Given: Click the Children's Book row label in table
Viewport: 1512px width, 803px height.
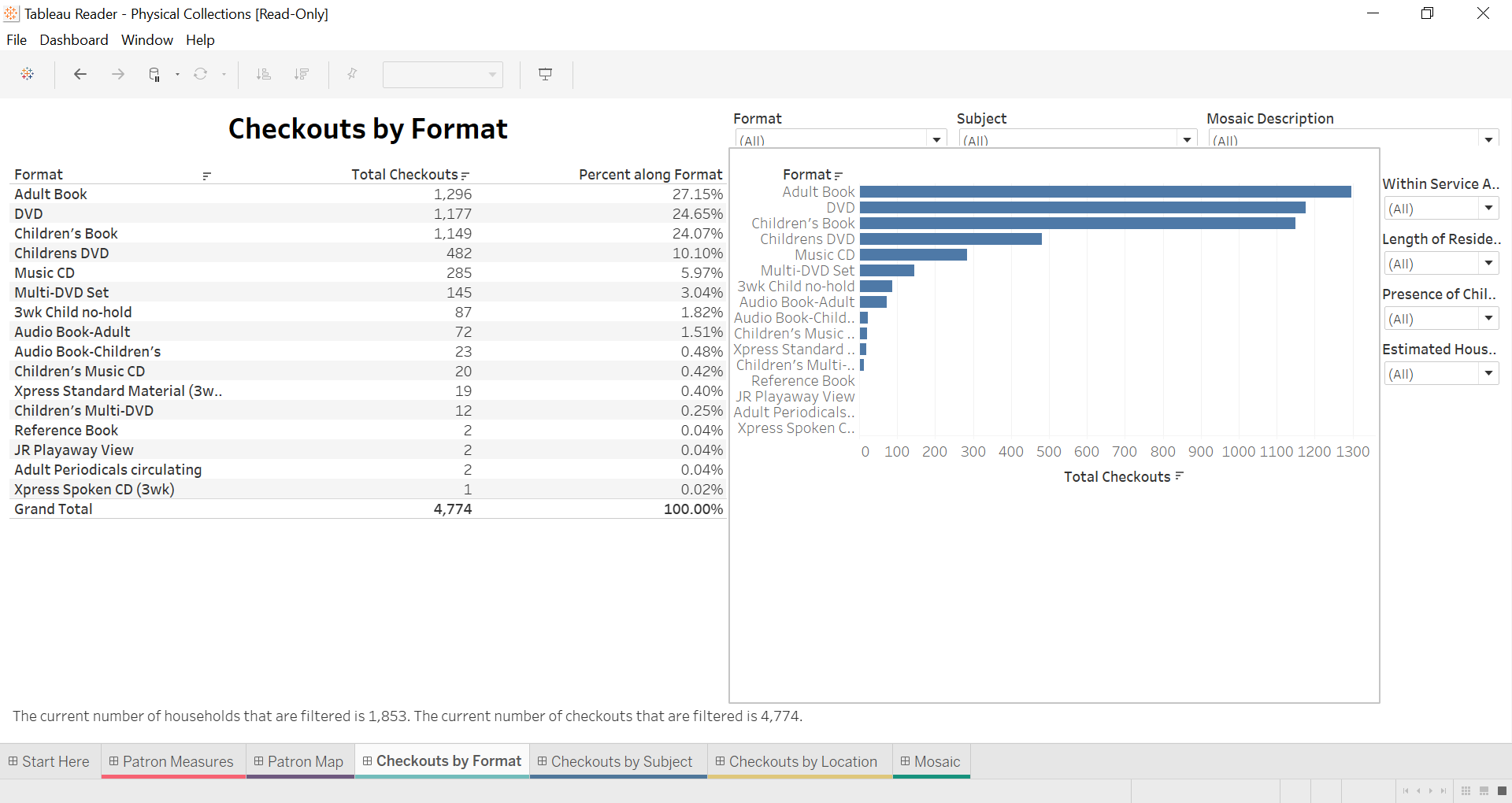Looking at the screenshot, I should coord(66,234).
